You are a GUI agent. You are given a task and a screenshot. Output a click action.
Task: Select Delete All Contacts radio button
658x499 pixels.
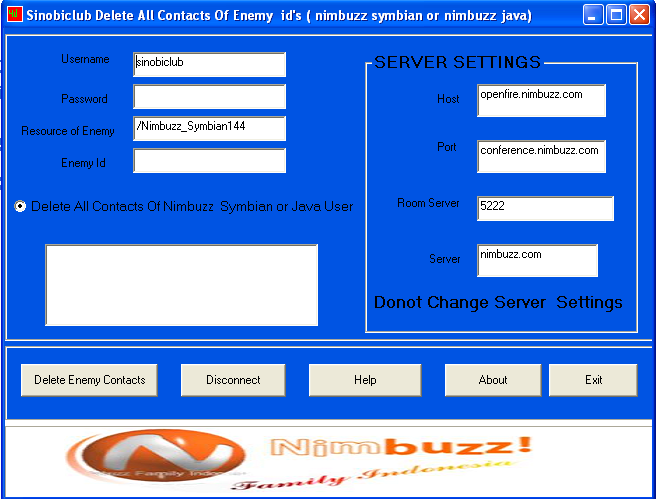(20, 206)
